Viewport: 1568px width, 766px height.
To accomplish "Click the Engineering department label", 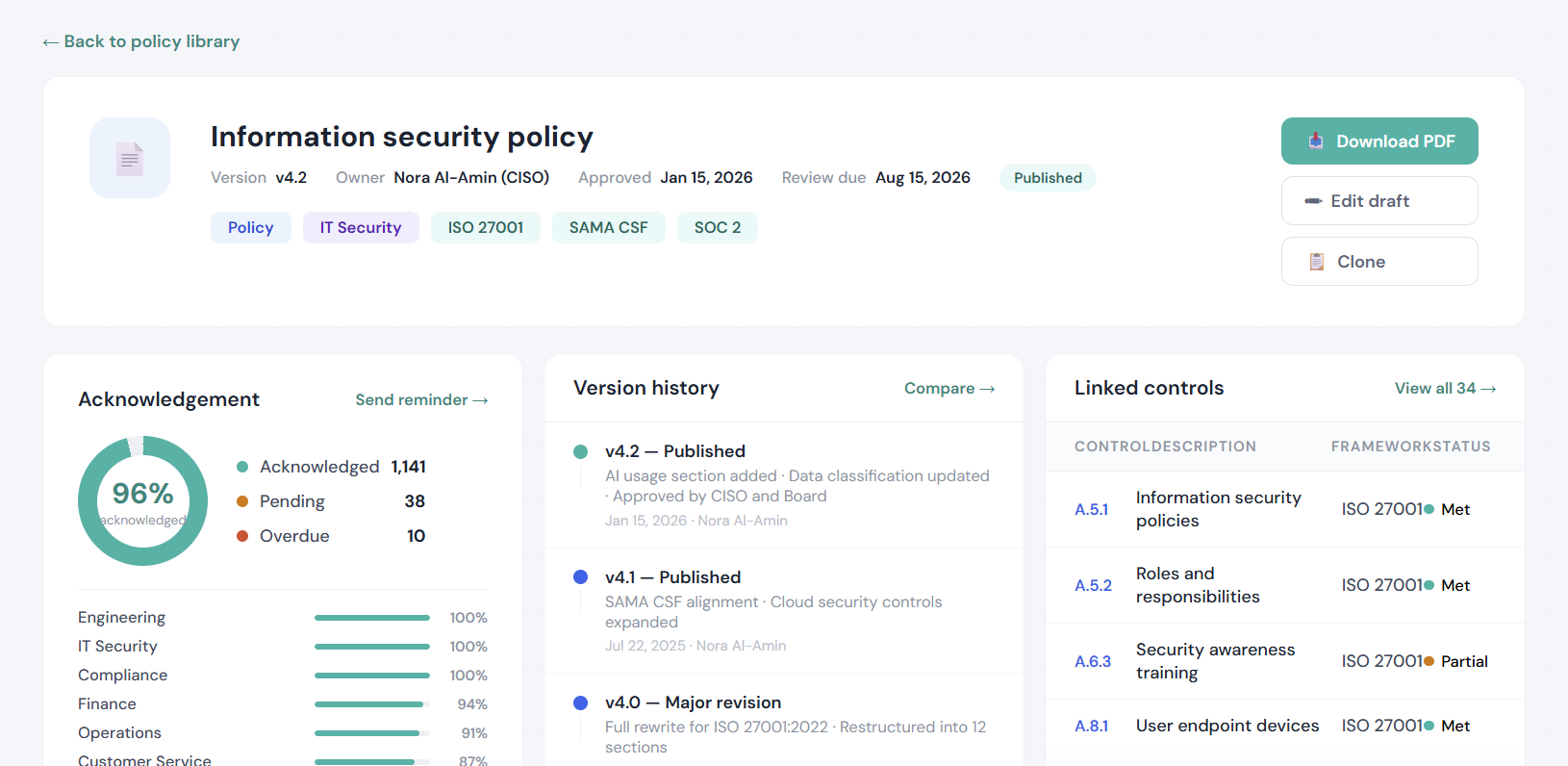I will pos(121,618).
